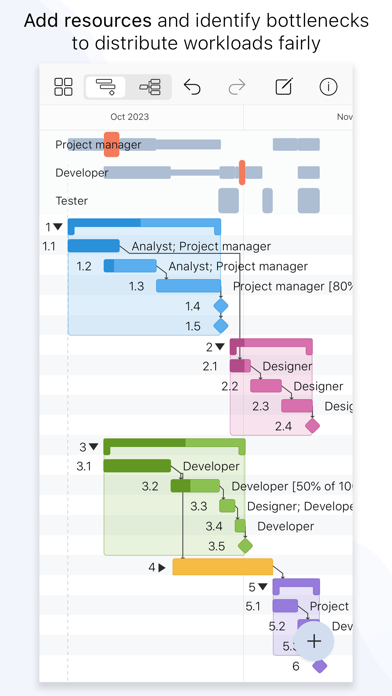
Task: Tap Project manager overload marker
Action: click(111, 144)
